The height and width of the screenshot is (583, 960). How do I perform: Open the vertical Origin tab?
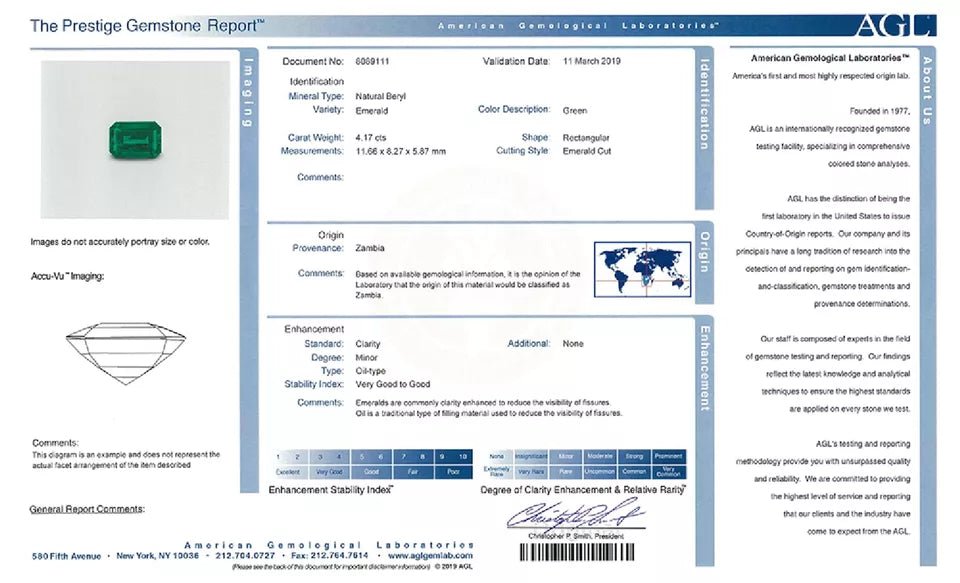704,252
